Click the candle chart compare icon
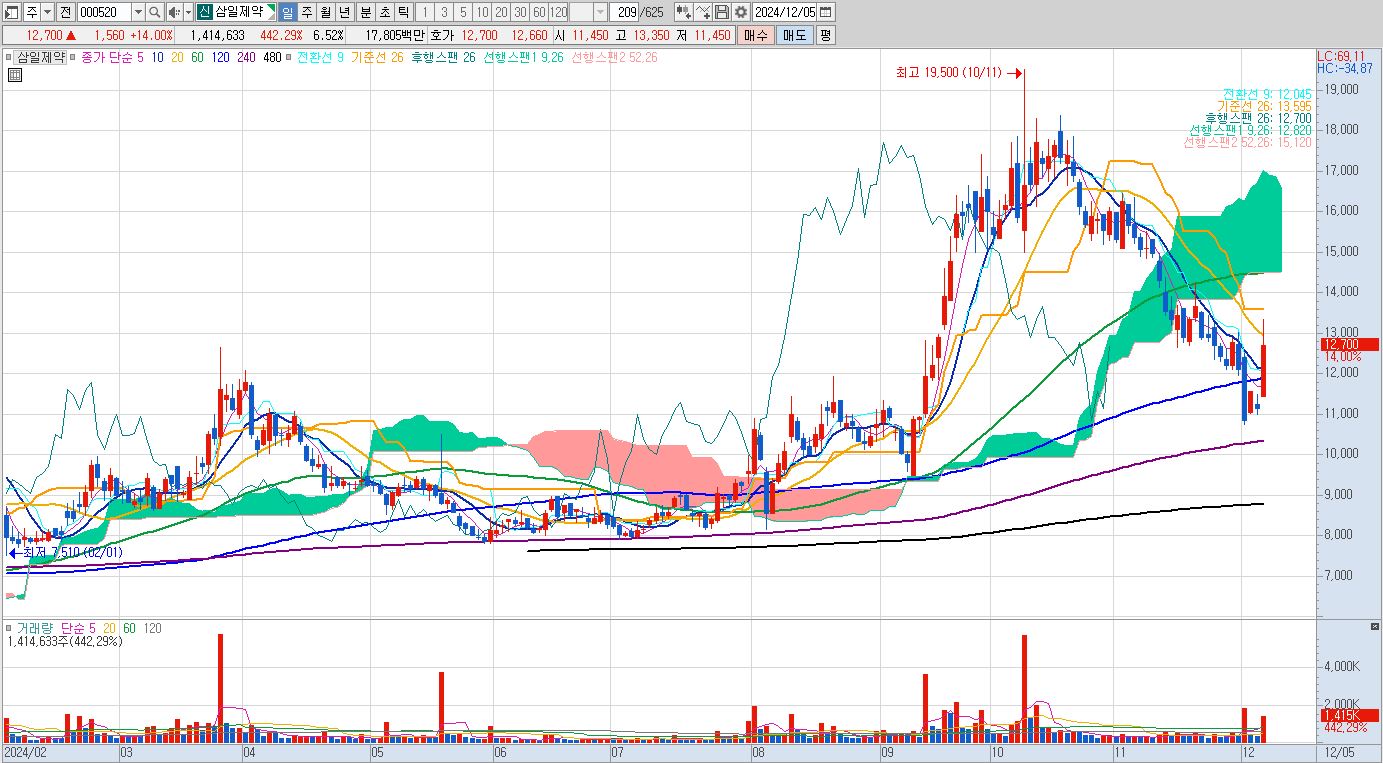This screenshot has height=763, width=1383. (x=683, y=12)
